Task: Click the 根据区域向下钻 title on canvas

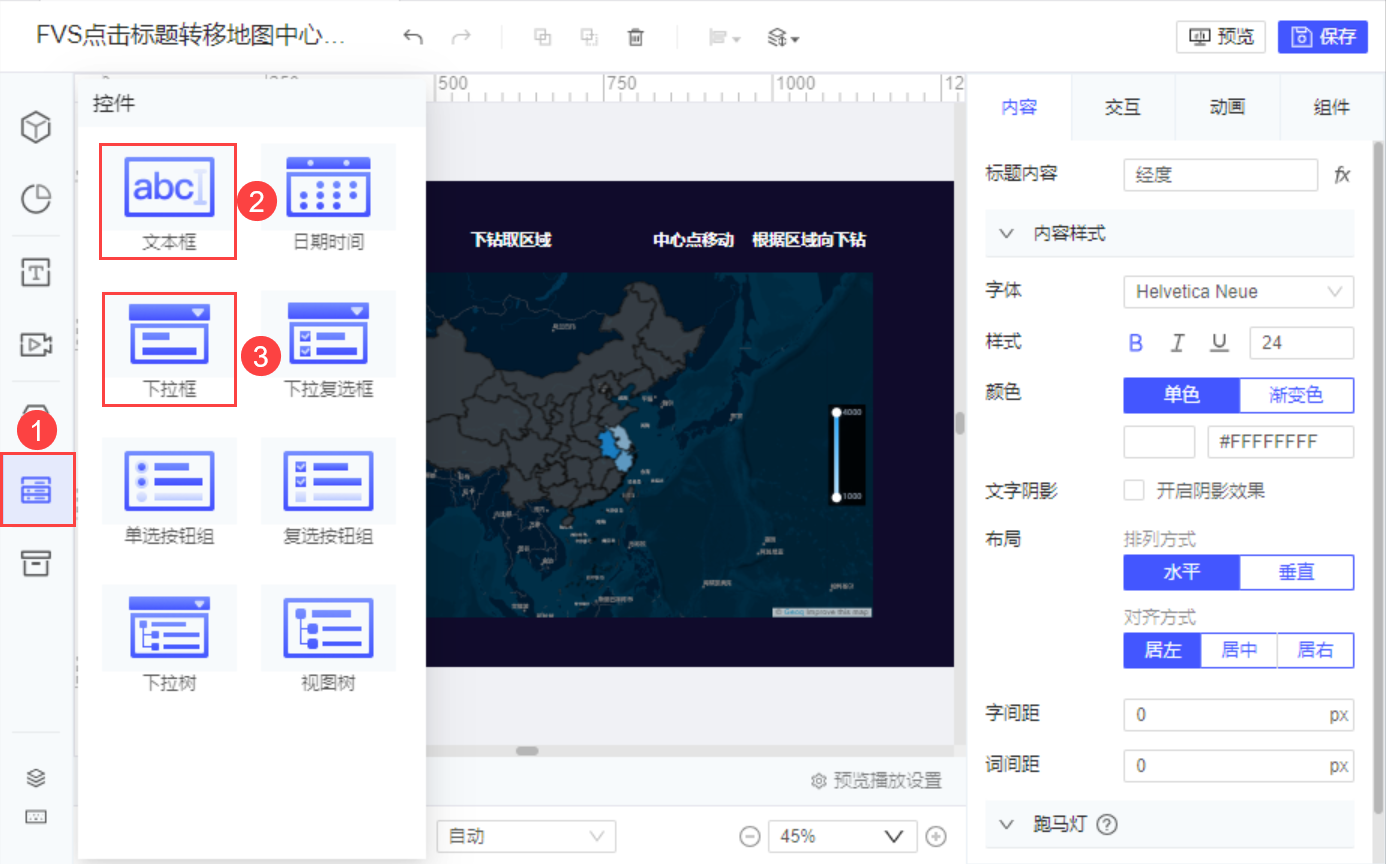Action: coord(809,240)
